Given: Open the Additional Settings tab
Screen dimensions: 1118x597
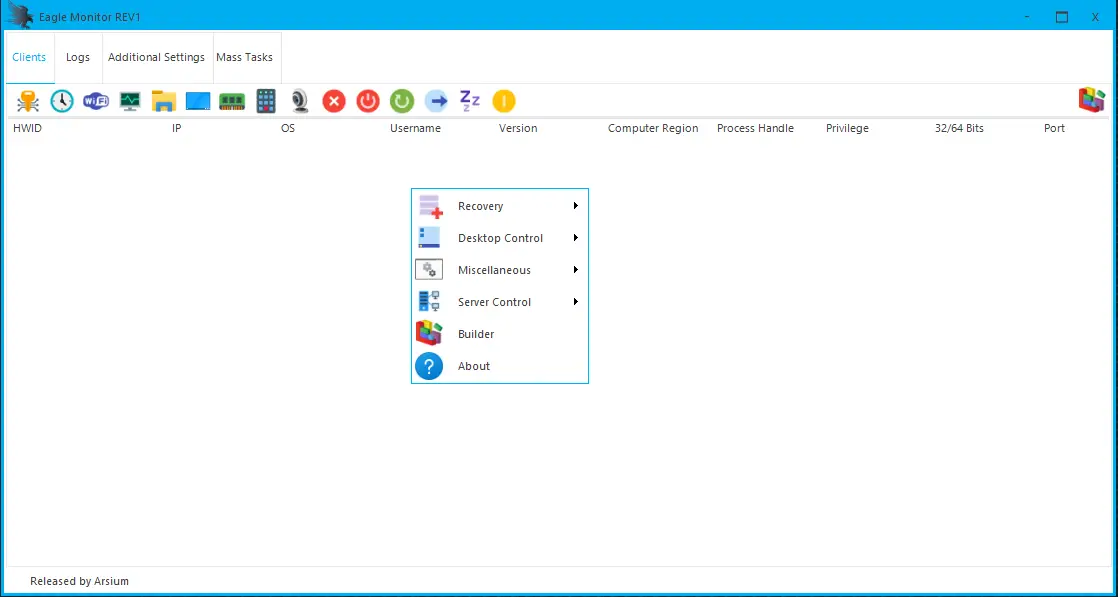Looking at the screenshot, I should (x=156, y=58).
